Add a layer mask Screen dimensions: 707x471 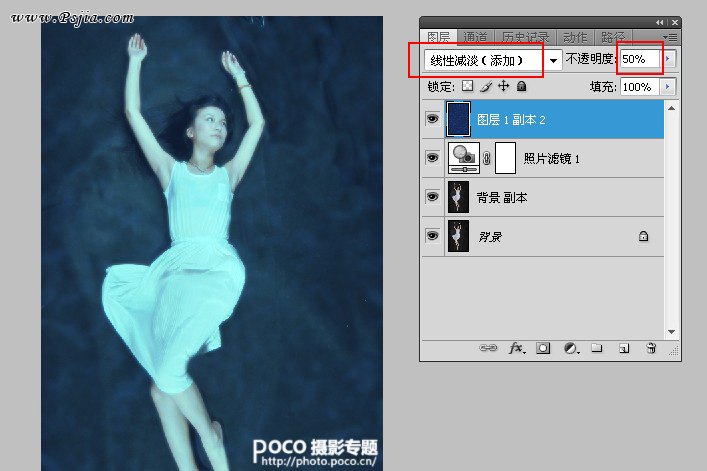coord(543,348)
